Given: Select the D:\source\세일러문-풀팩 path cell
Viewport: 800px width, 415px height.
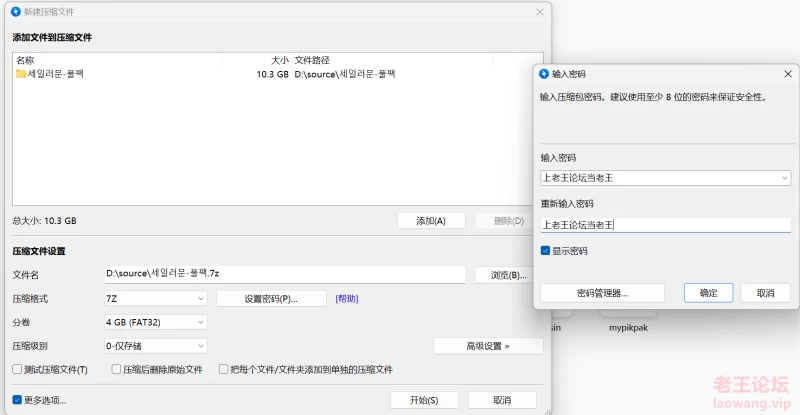Looking at the screenshot, I should tap(345, 75).
